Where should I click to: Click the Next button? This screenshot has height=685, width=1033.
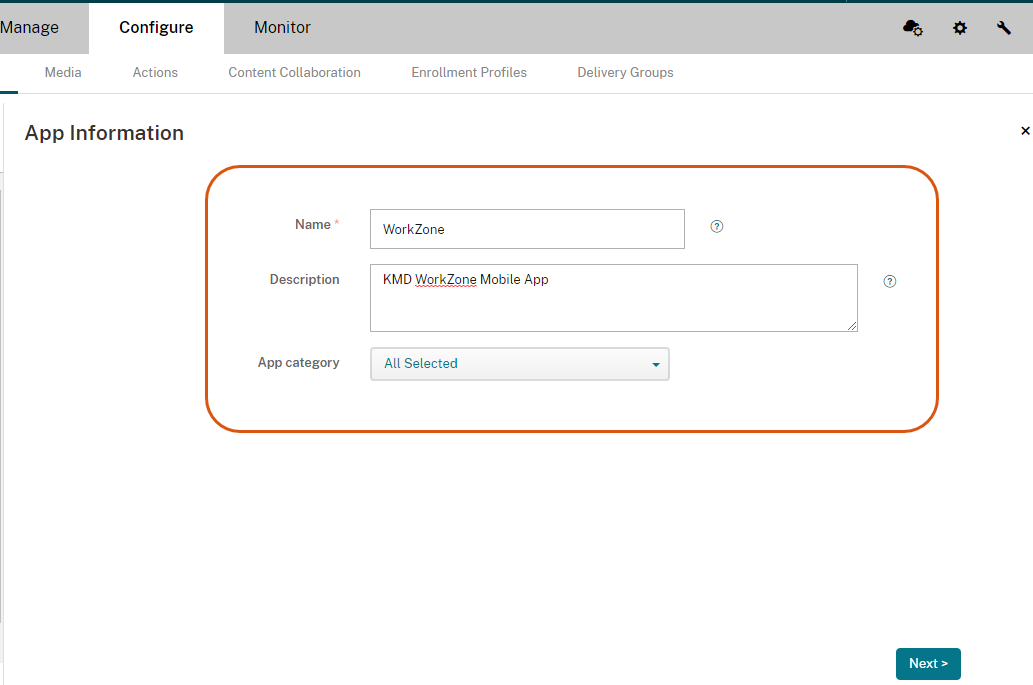928,664
